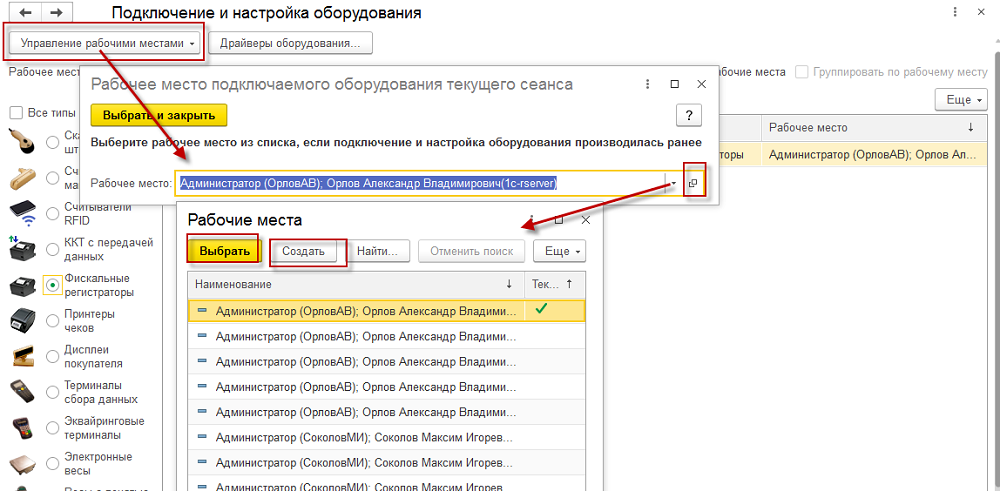The image size is (1000, 491).
Task: Select the barcode scanners radio button
Action: point(54,143)
